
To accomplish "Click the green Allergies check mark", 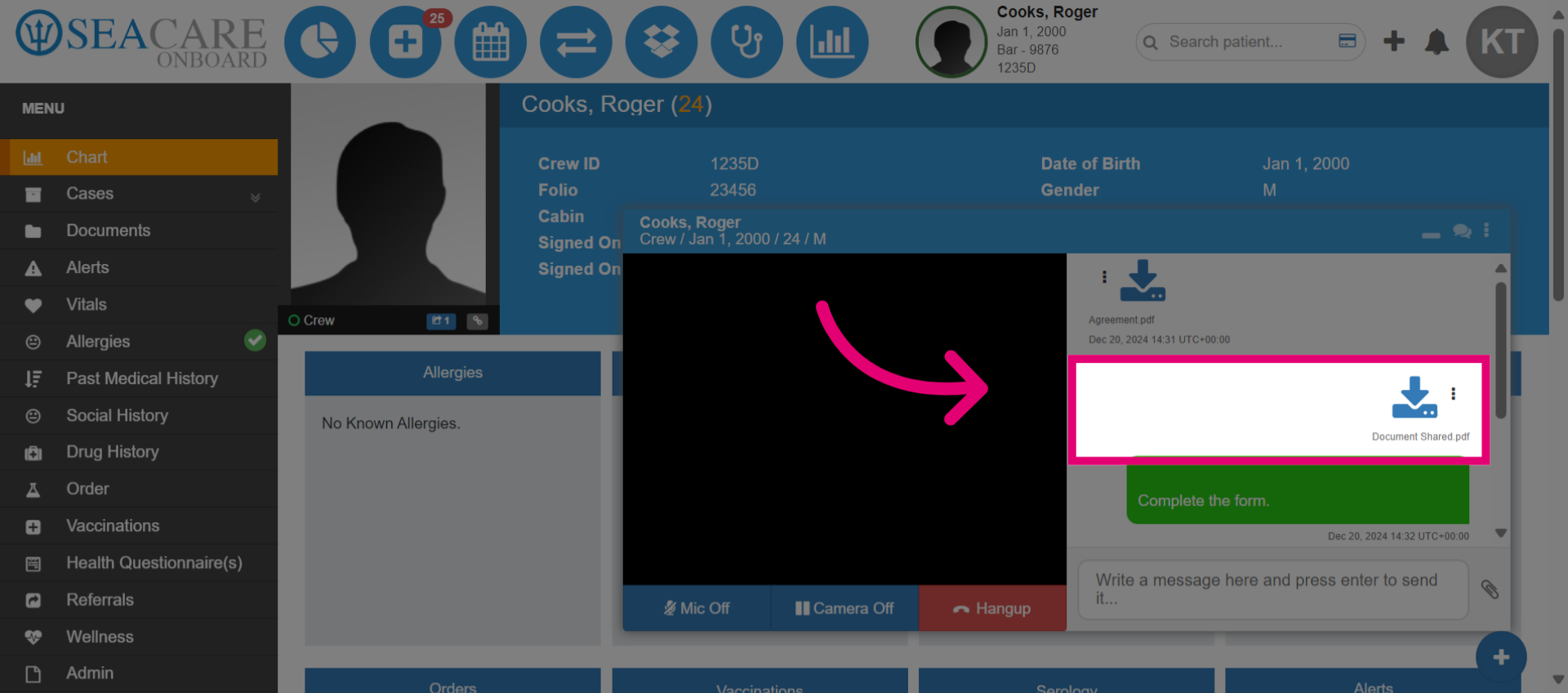I will pyautogui.click(x=255, y=340).
